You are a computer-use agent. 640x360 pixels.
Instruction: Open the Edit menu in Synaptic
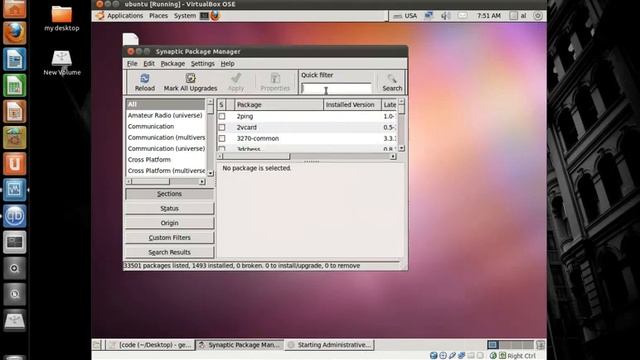point(149,64)
